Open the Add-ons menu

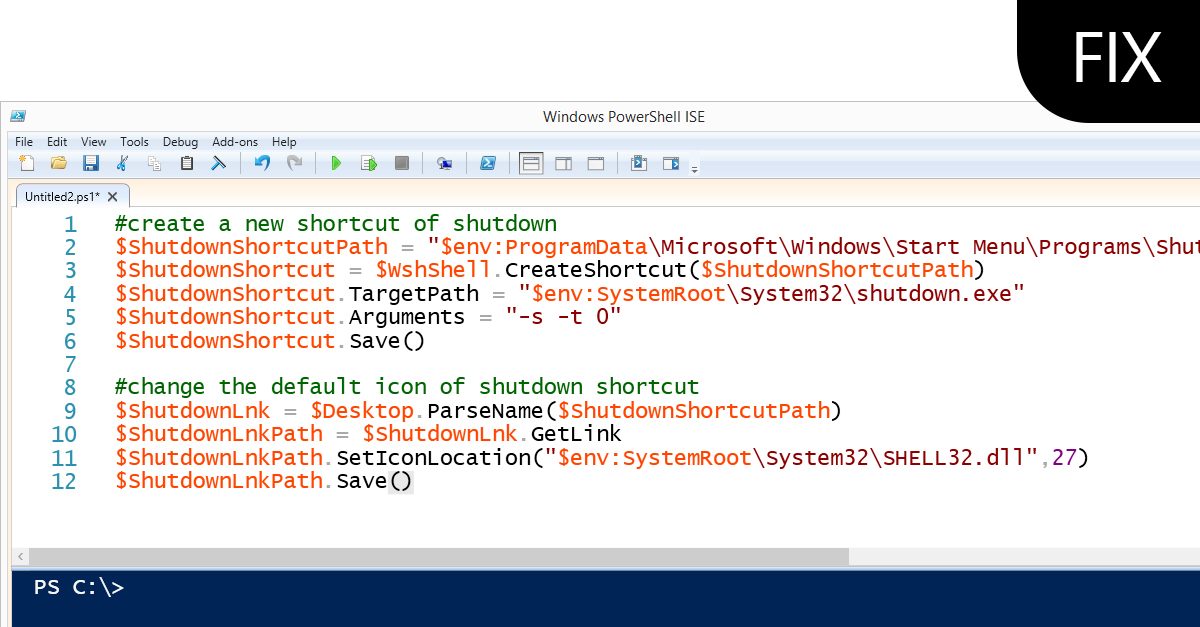235,141
